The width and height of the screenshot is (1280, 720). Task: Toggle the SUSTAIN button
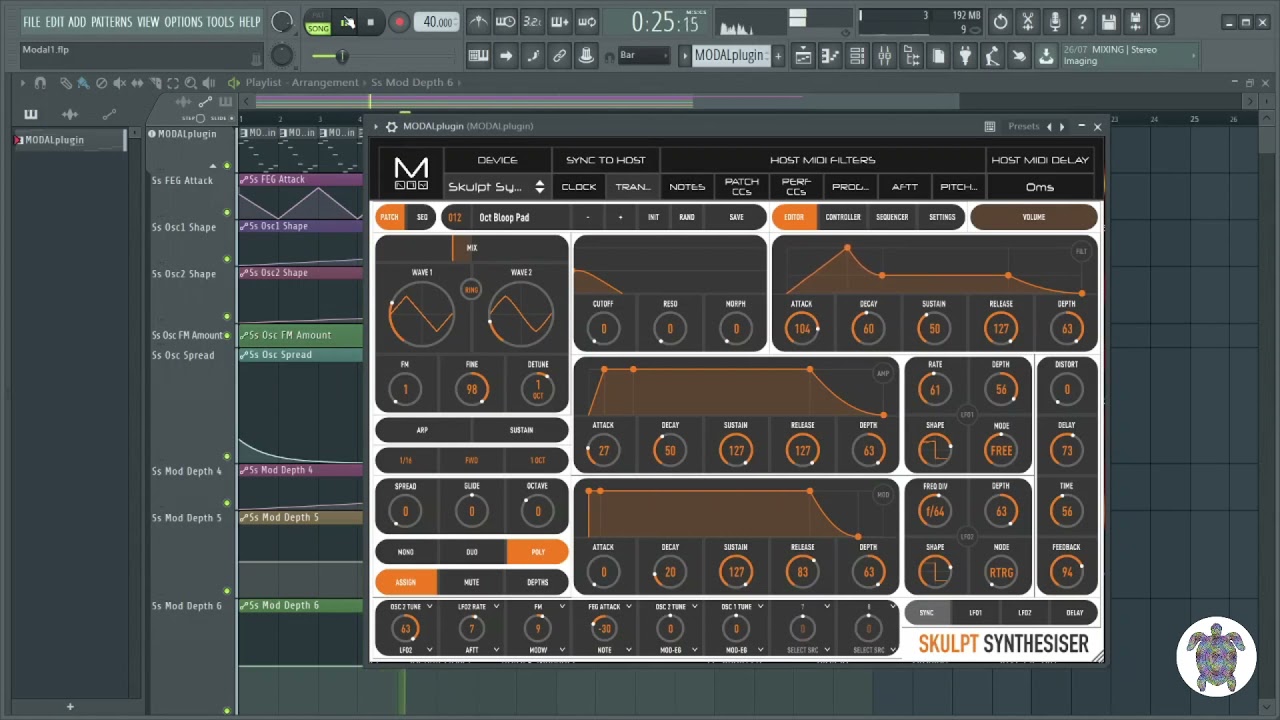tap(521, 430)
